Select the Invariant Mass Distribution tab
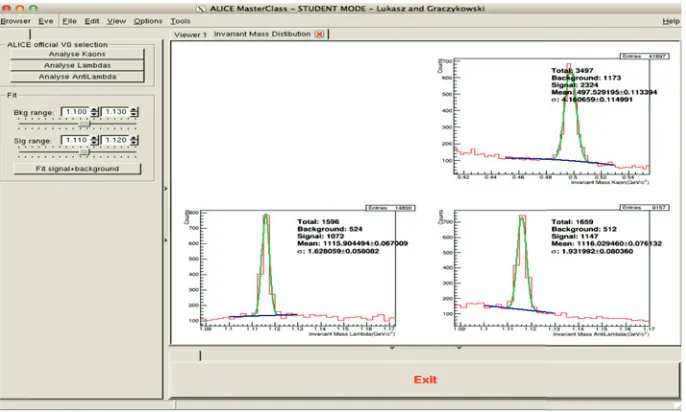Viewport: 686px width, 412px height. point(262,34)
